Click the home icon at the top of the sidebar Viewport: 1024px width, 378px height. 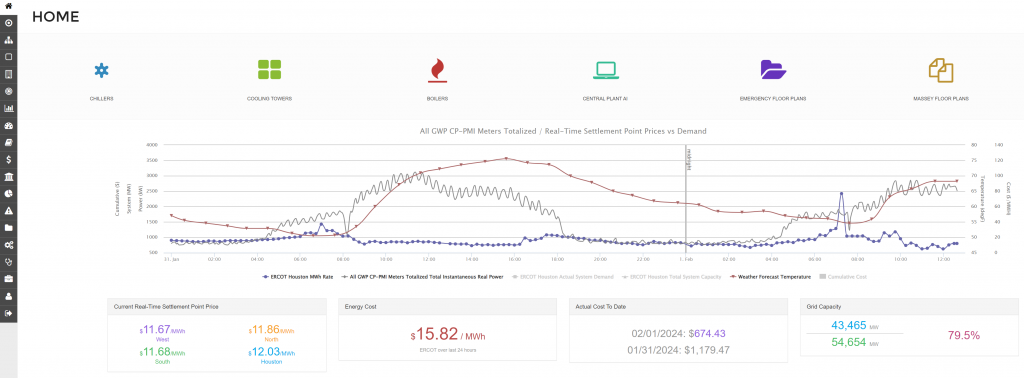point(8,5)
